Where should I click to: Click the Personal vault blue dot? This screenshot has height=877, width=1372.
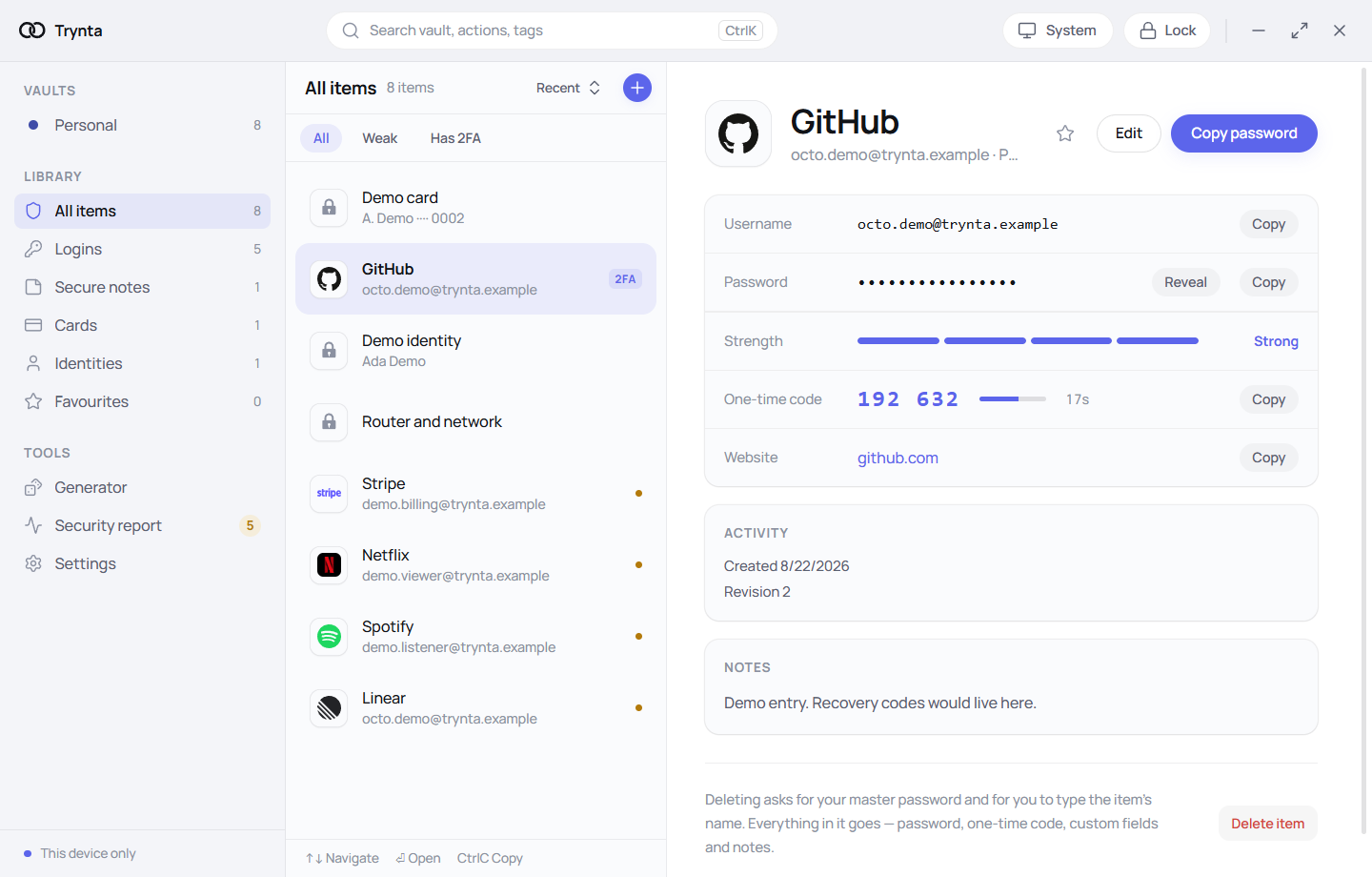pos(33,125)
